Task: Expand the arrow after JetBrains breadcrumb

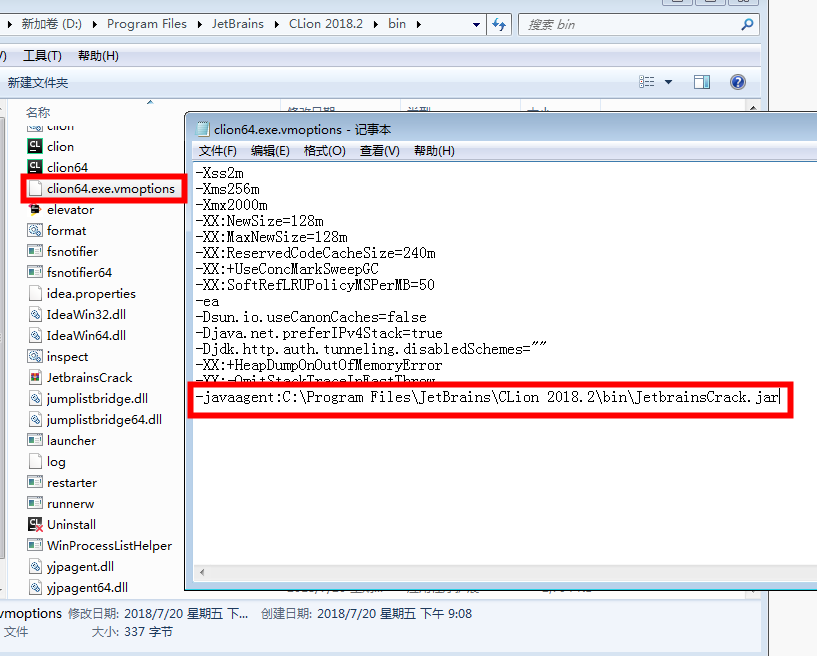Action: 276,24
